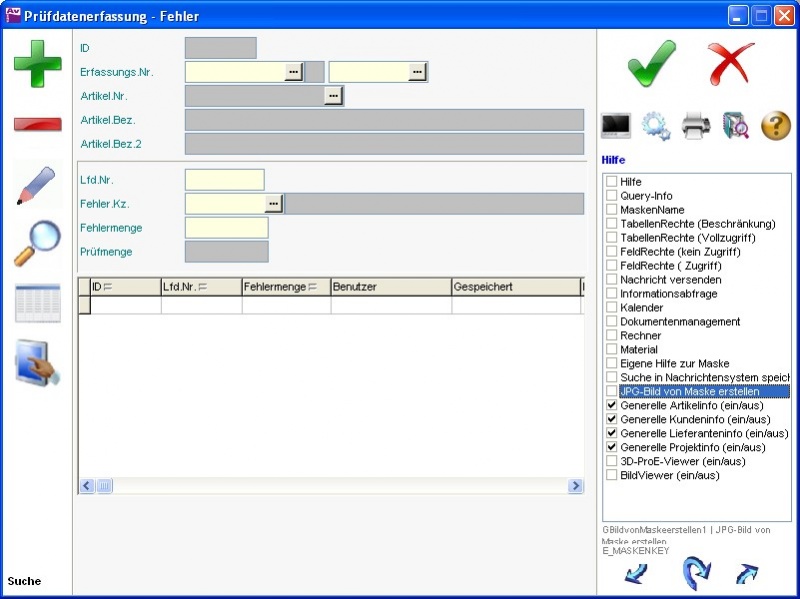
Task: Open the Artikel.Nr. lookup button
Action: [333, 96]
